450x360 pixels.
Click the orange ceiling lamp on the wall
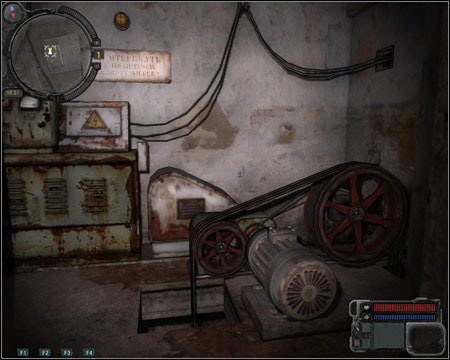(121, 21)
